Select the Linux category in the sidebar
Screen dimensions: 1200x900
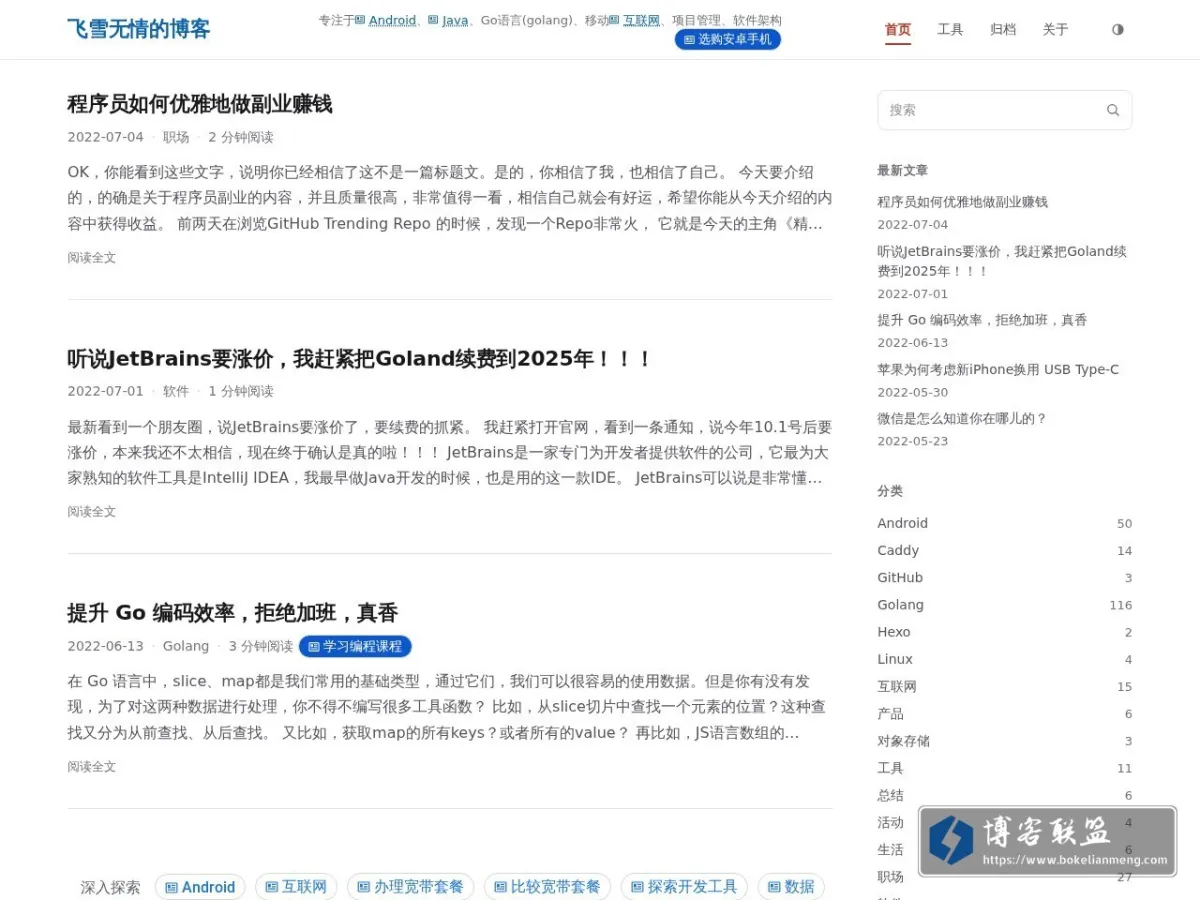[895, 659]
